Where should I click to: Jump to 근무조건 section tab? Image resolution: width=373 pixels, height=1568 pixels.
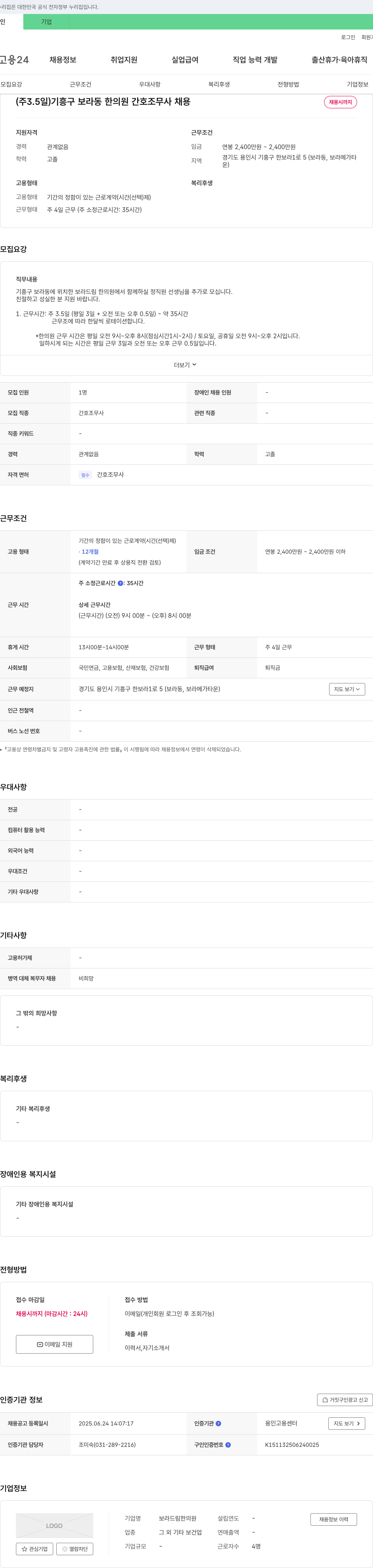click(x=80, y=84)
